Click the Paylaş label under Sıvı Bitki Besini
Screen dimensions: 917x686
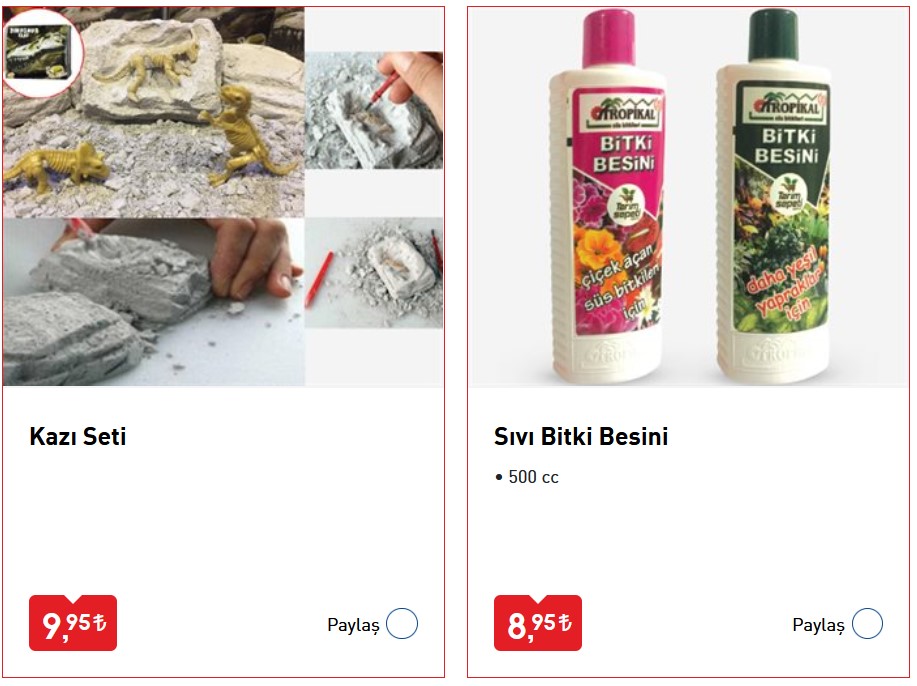[x=818, y=625]
